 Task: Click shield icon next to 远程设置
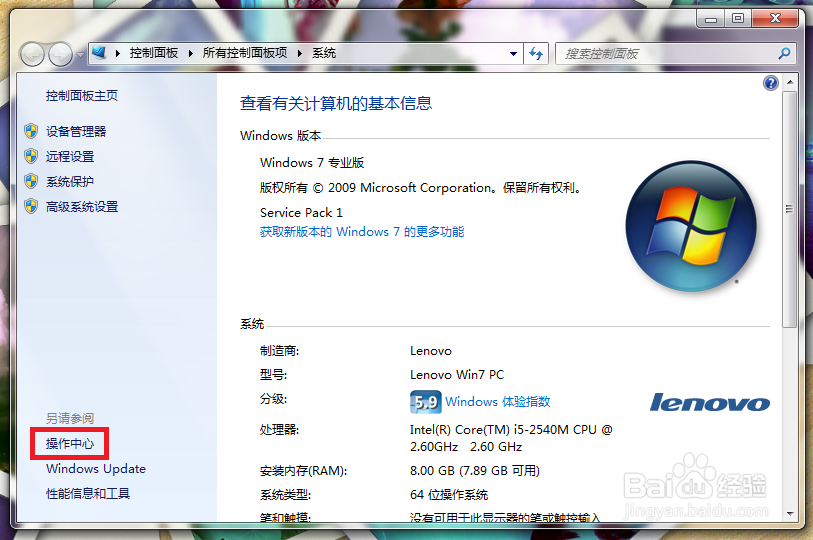point(31,156)
